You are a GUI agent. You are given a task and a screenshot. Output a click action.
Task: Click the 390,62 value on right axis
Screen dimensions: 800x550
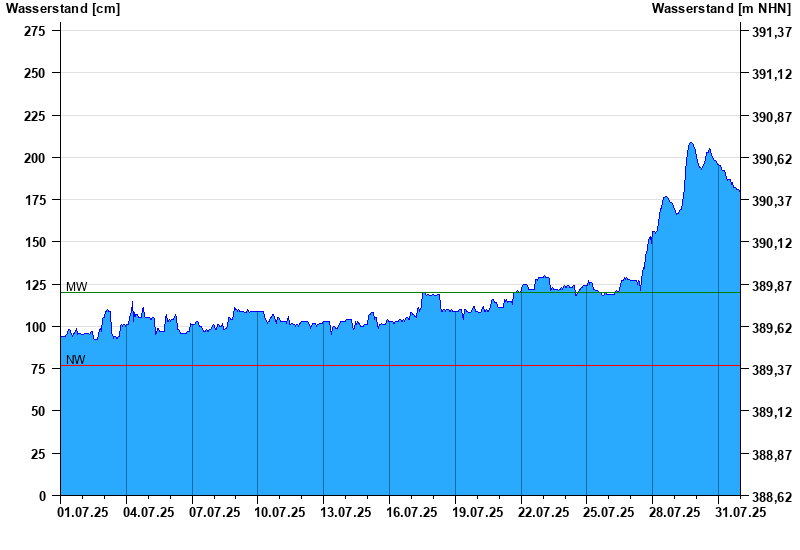point(772,159)
